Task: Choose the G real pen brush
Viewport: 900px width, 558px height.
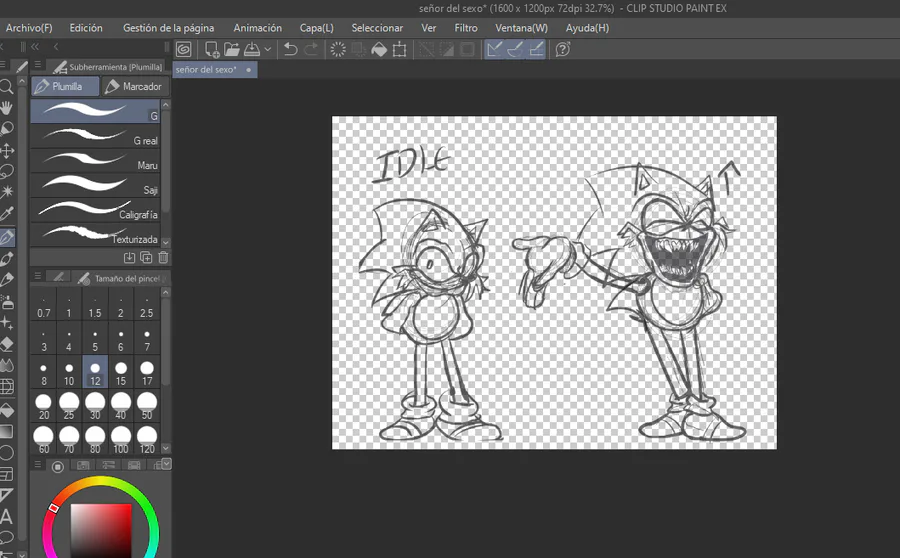Action: coord(95,136)
